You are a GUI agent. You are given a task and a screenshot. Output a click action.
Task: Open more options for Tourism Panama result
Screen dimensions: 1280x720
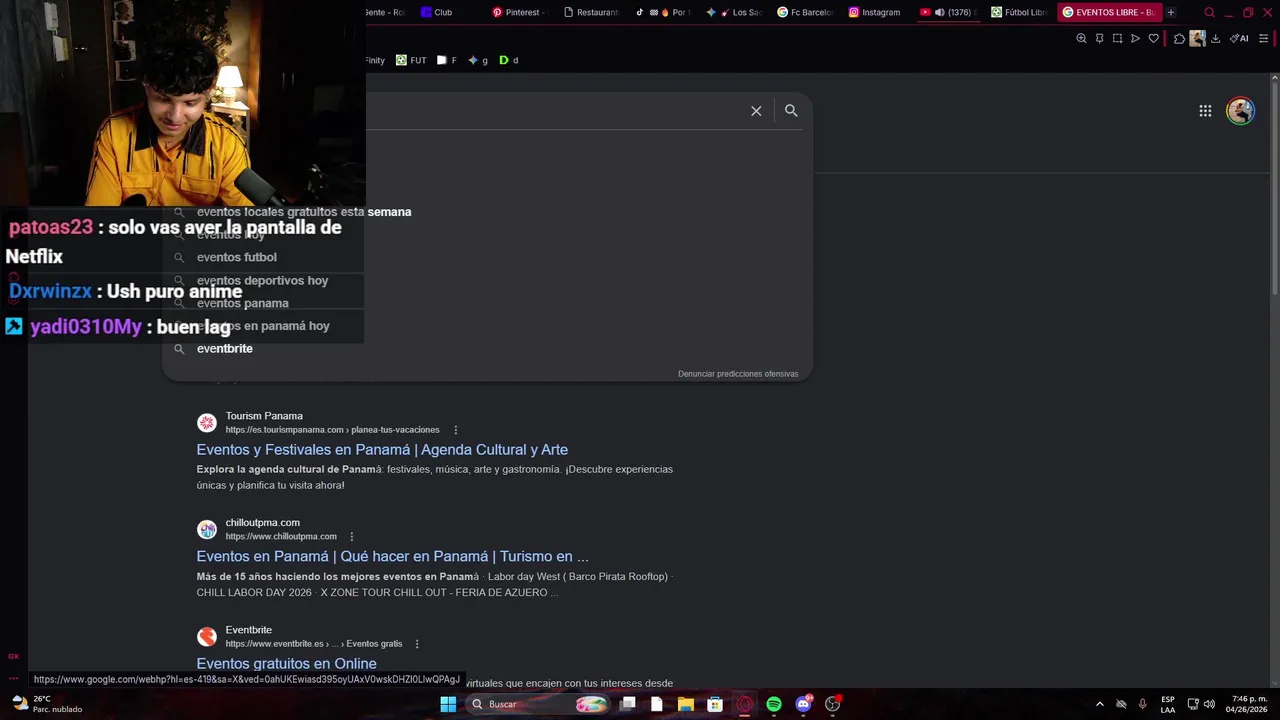click(x=456, y=430)
